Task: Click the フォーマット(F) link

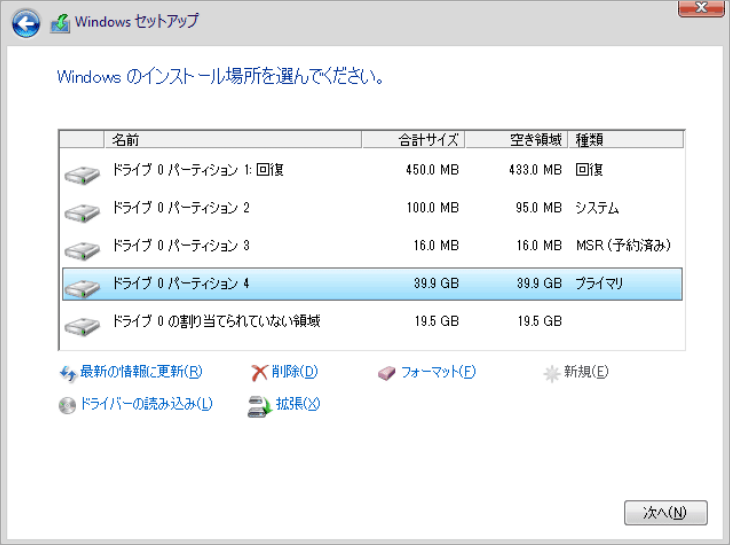Action: click(438, 372)
